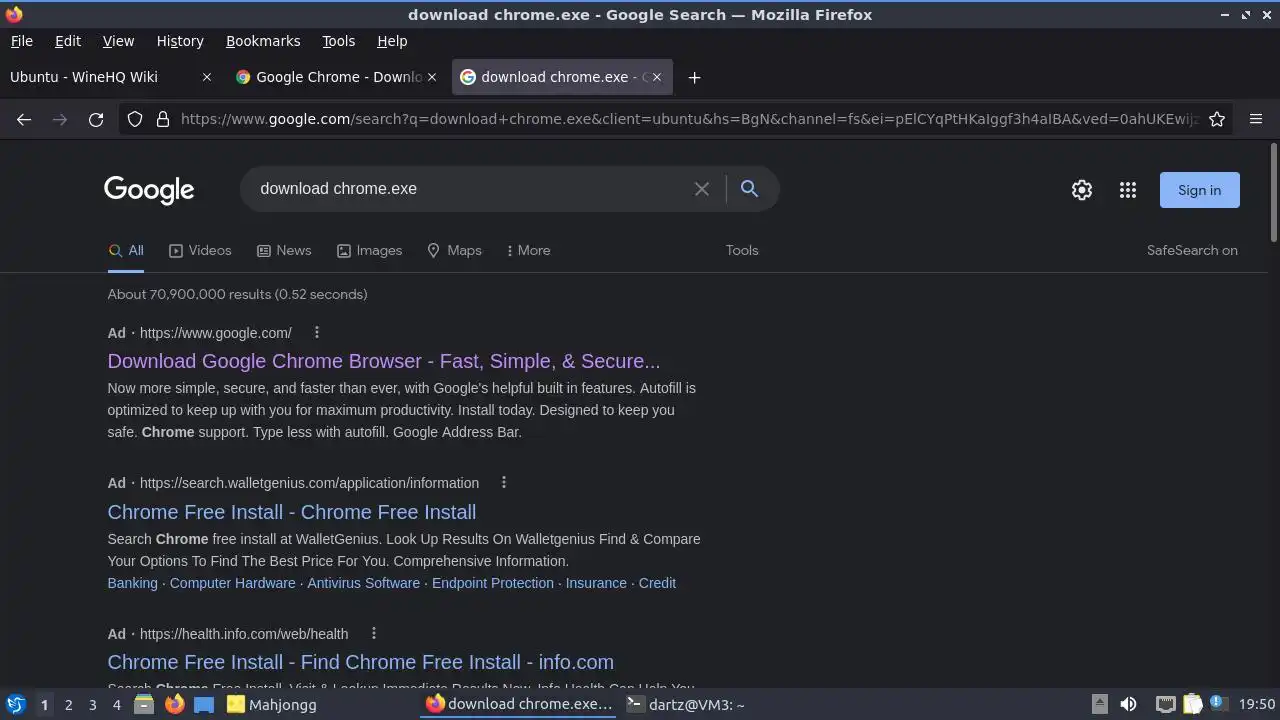Open Google search Tools options
The height and width of the screenshot is (720, 1280).
pyautogui.click(x=742, y=250)
